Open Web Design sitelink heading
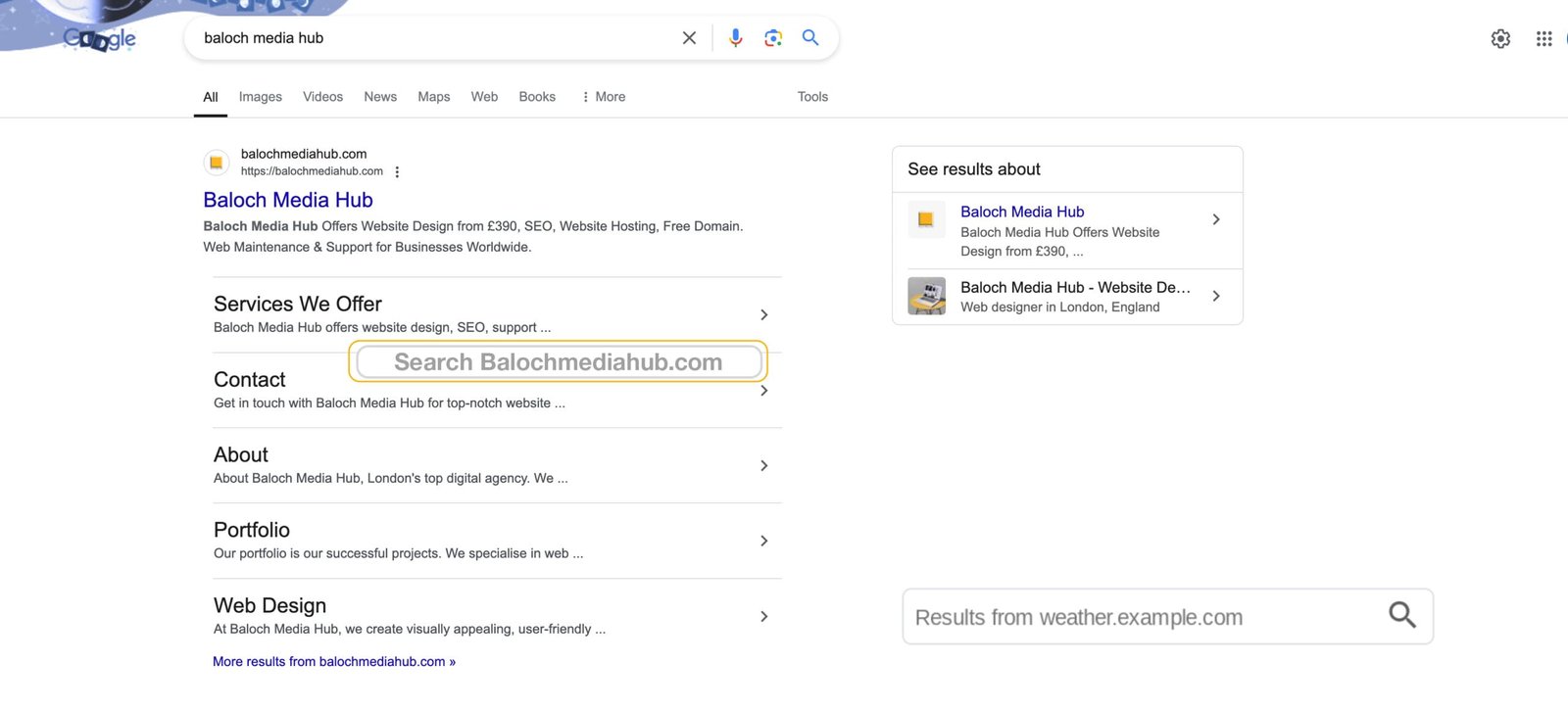Screen dimensions: 1568x710 270,605
